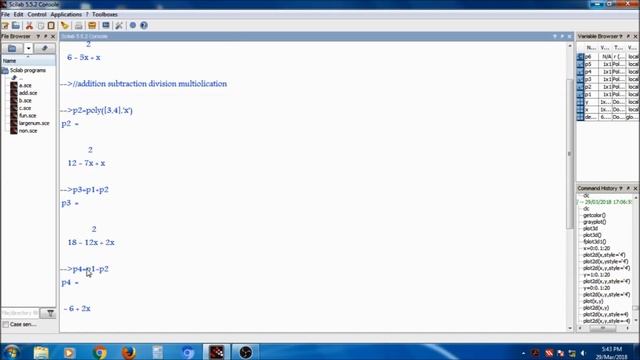Undock the Variable Browser panel
640x360 pixels.
pos(628,36)
